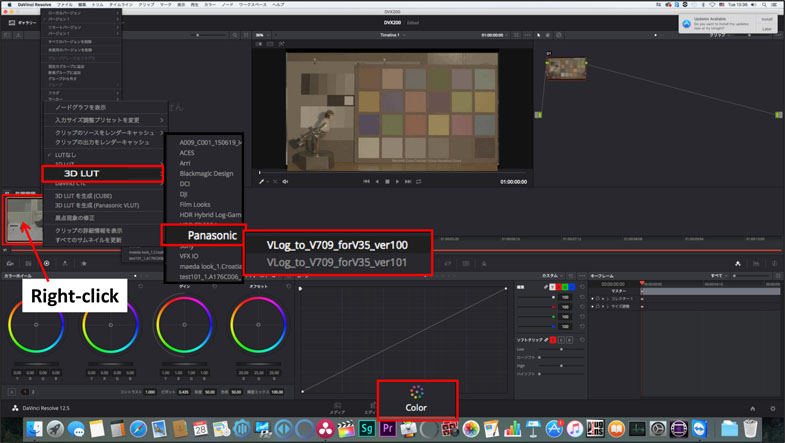Open the DaVinci Resolve icon in the Dock
Screen dimensions: 785x443
325,429
